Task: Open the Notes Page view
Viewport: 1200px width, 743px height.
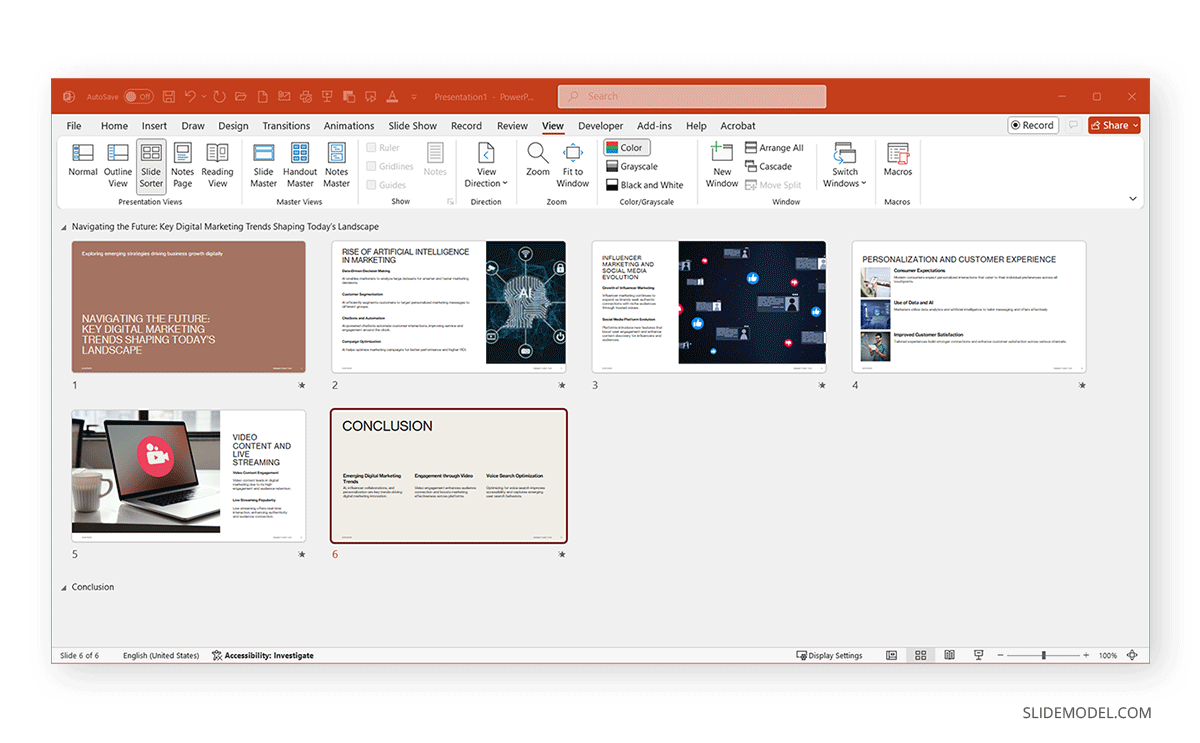Action: click(182, 164)
